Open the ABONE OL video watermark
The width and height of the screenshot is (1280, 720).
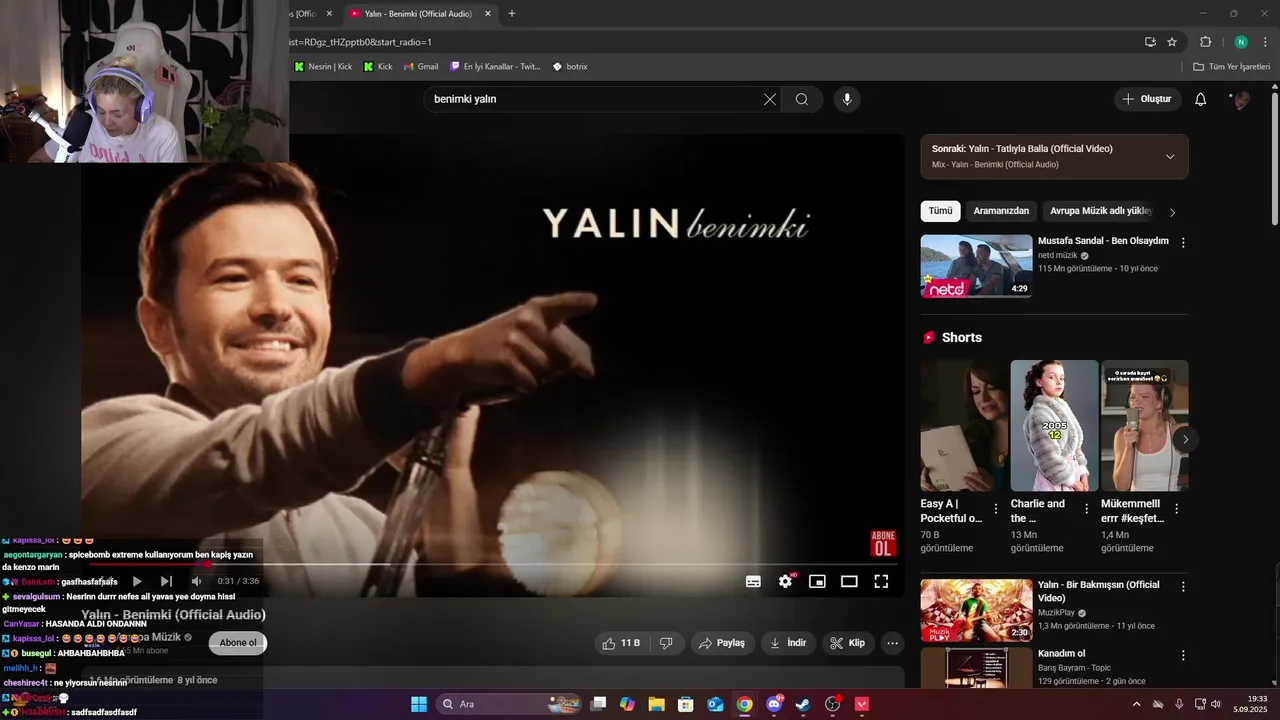(883, 544)
